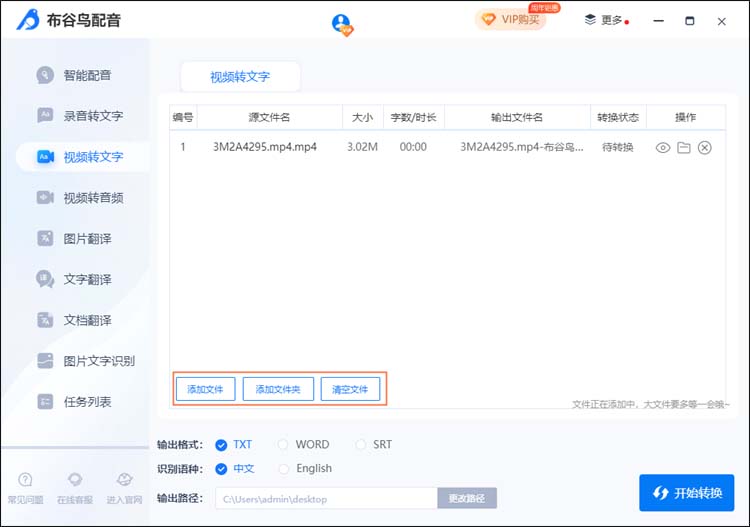Click the VIP购买 button

pos(511,20)
